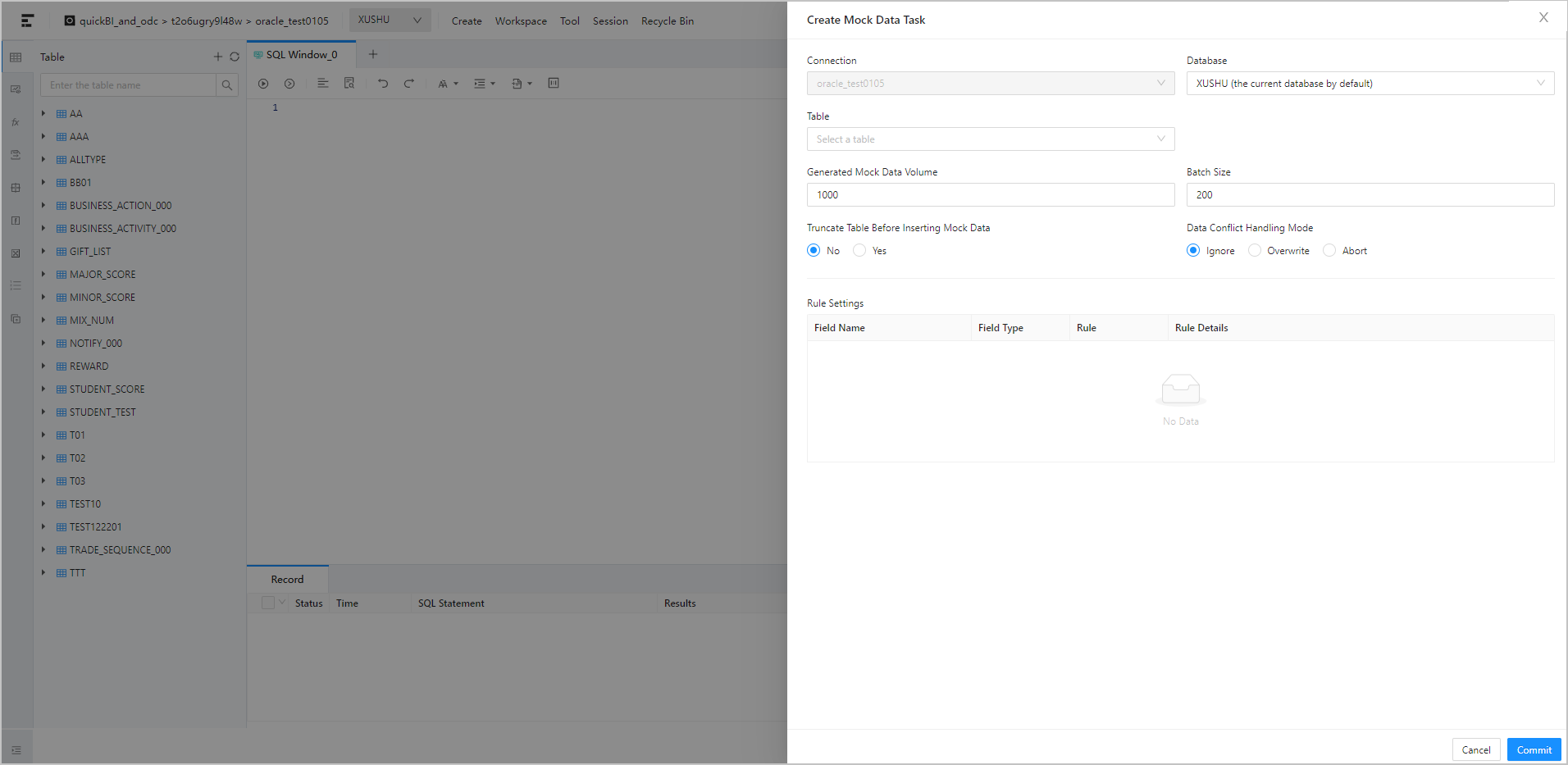The image size is (1568, 765).
Task: Select the NOTIFY_000 table
Action: (96, 344)
